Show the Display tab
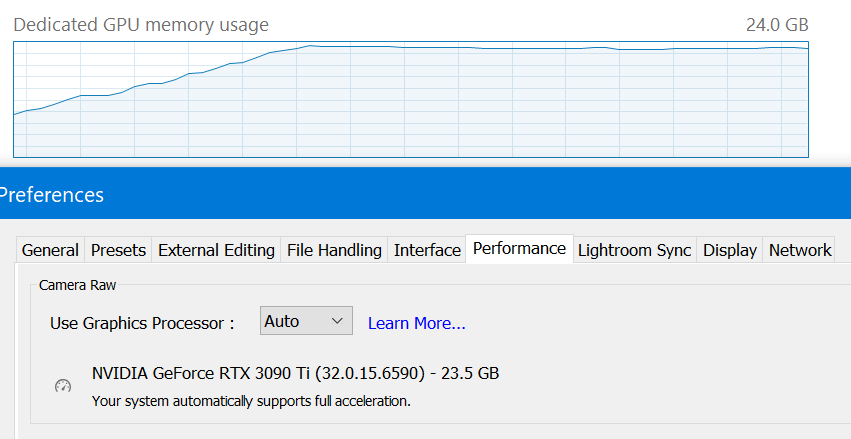This screenshot has width=851, height=439. [x=729, y=250]
